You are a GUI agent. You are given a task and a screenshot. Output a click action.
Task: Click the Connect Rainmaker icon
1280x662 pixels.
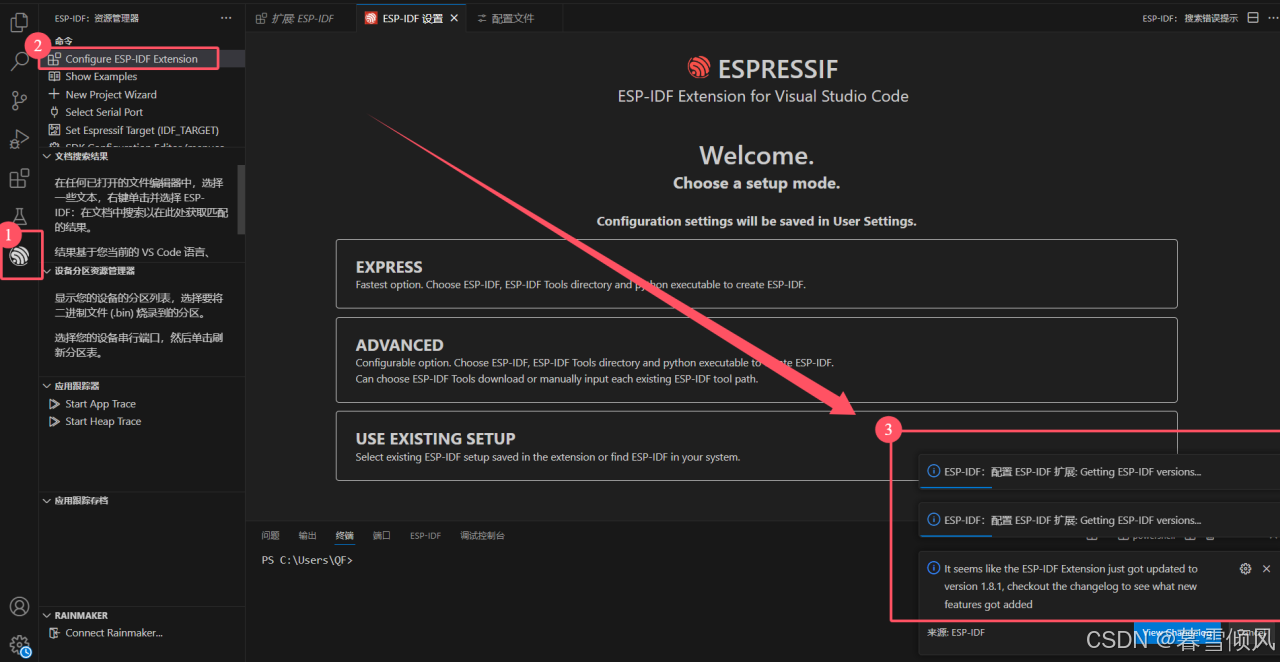coord(55,633)
